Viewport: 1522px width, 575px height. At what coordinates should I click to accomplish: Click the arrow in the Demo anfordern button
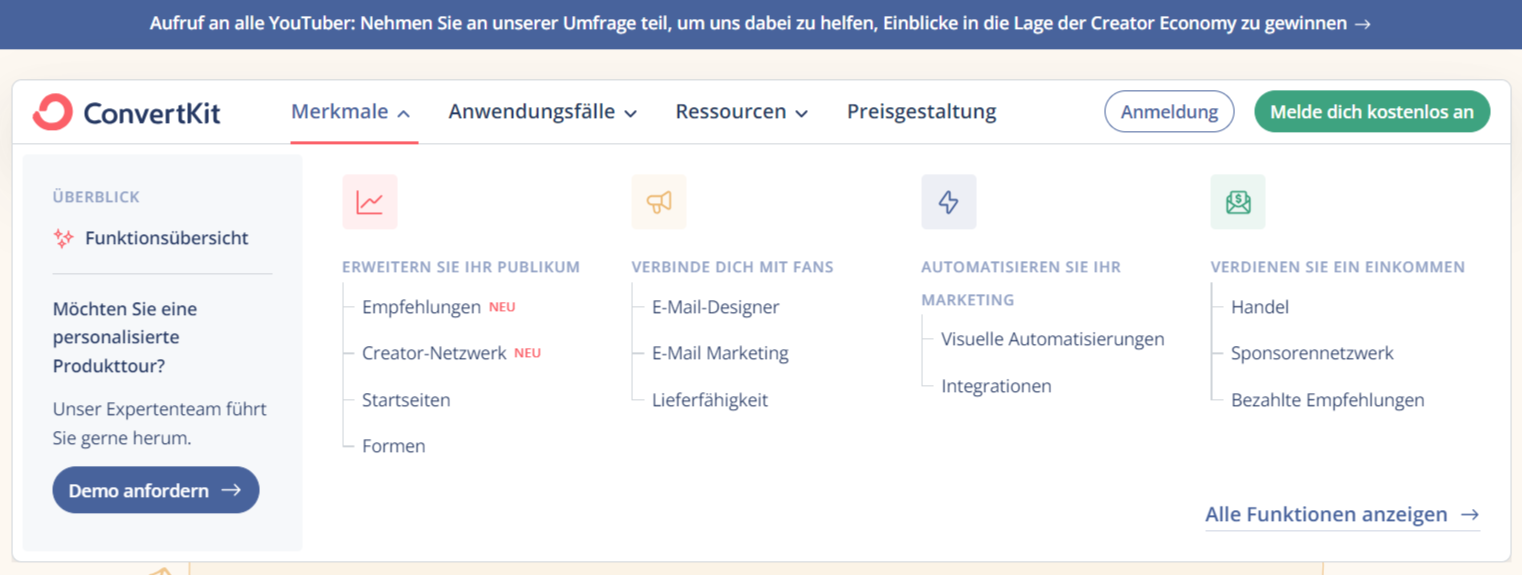[231, 490]
